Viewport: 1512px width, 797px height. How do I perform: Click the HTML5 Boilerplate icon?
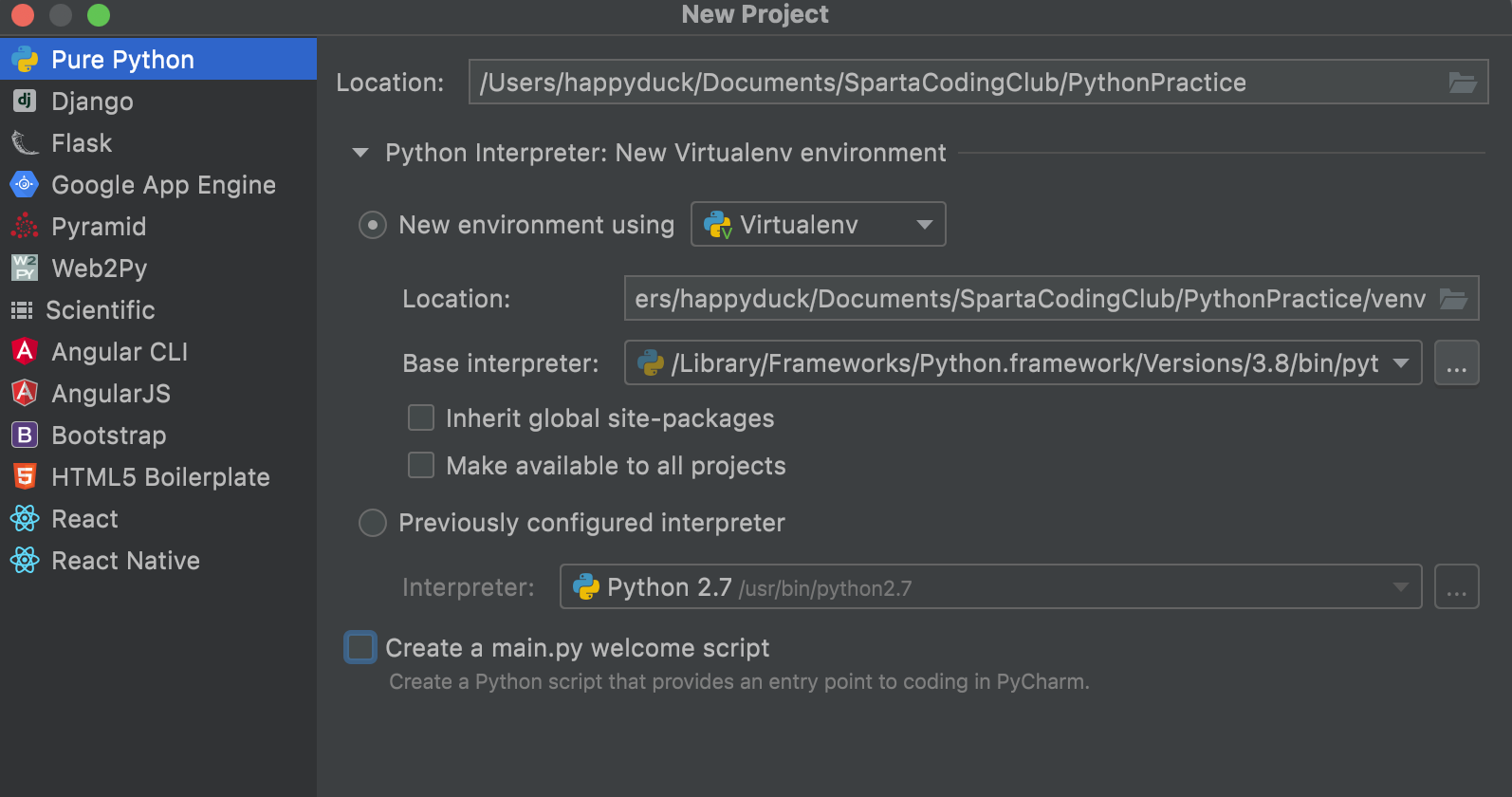coord(24,476)
